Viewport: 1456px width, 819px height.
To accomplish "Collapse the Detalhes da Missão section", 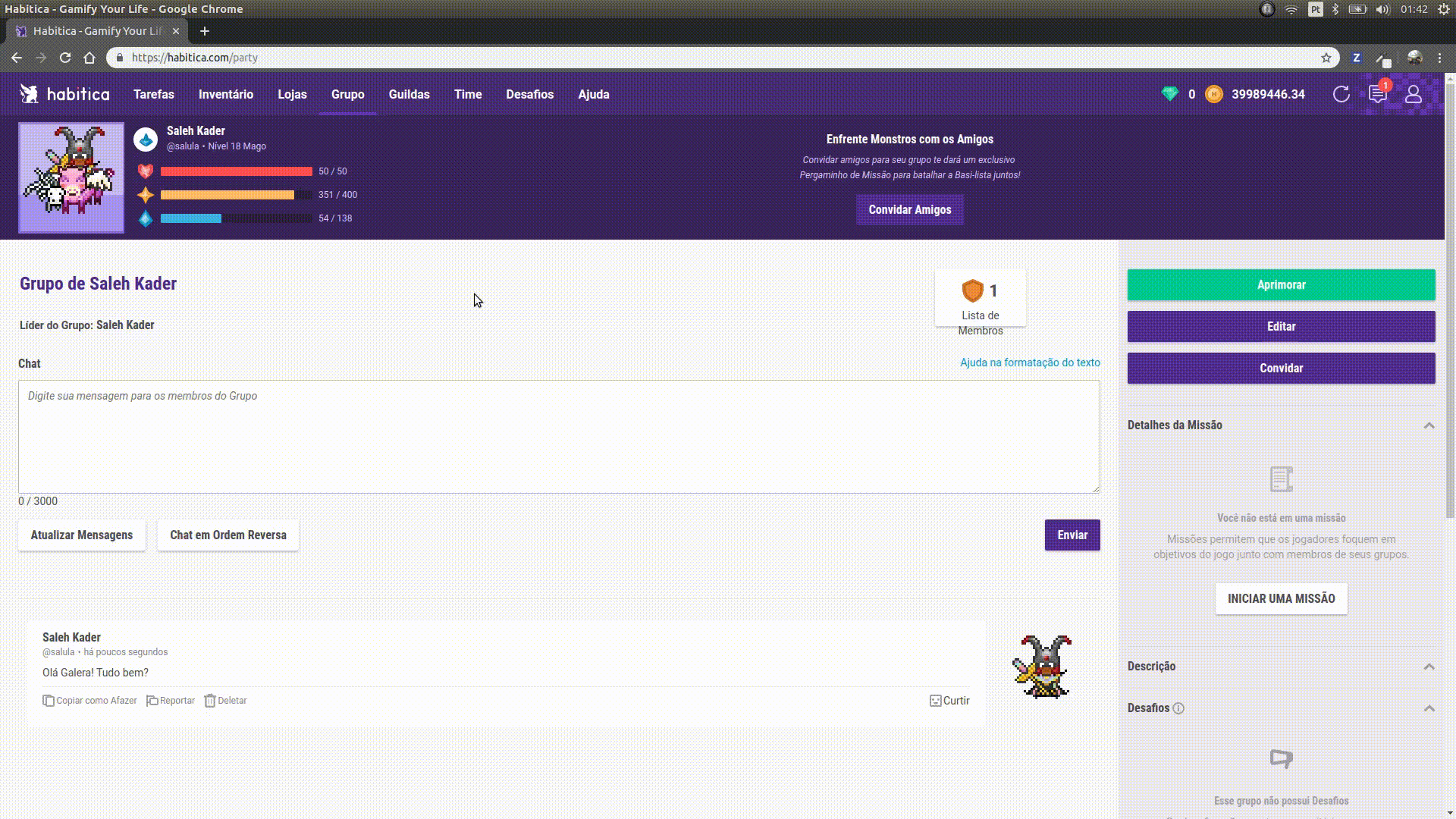I will [1429, 425].
